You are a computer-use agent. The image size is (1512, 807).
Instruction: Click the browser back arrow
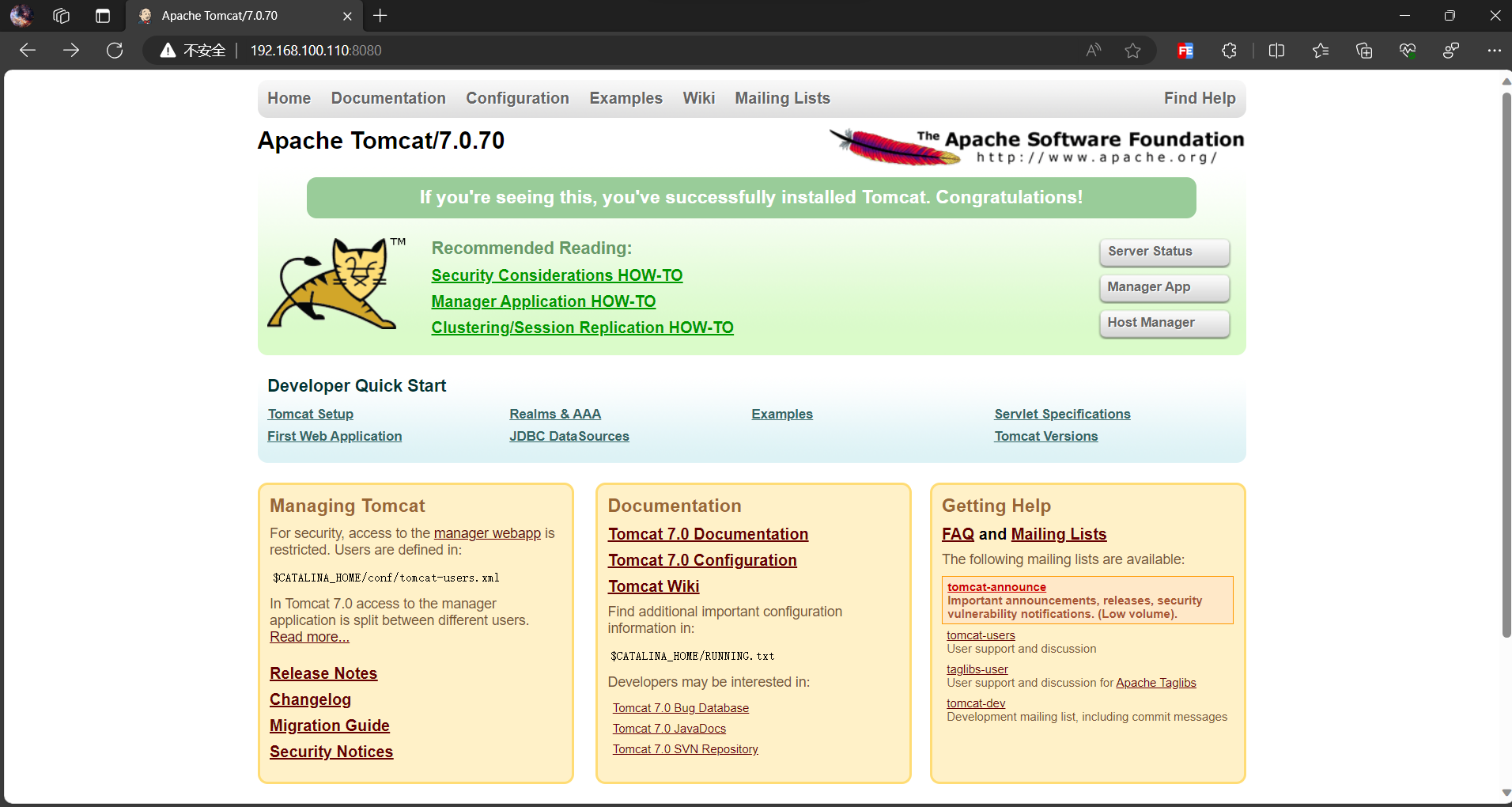tap(28, 51)
